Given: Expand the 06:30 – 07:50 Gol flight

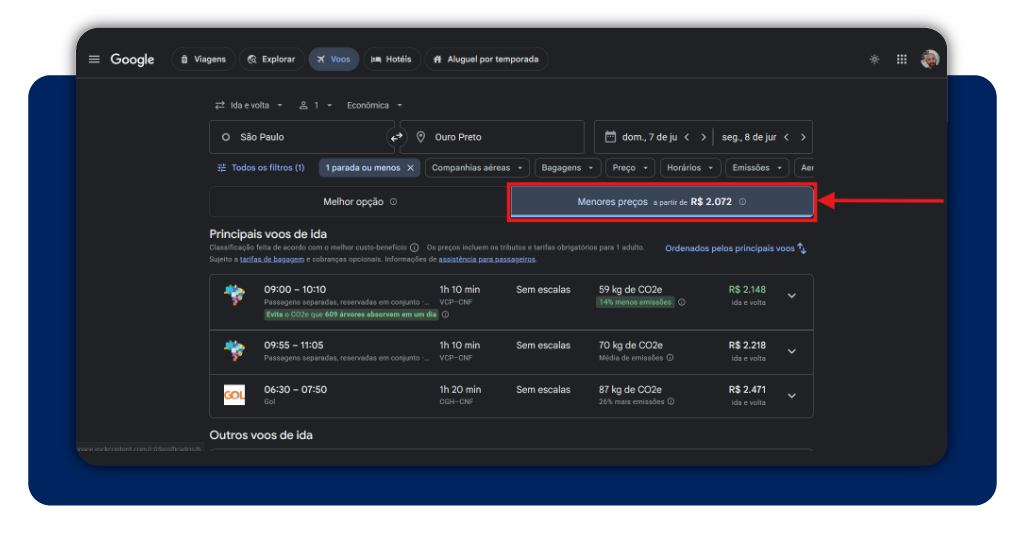Looking at the screenshot, I should click(792, 396).
